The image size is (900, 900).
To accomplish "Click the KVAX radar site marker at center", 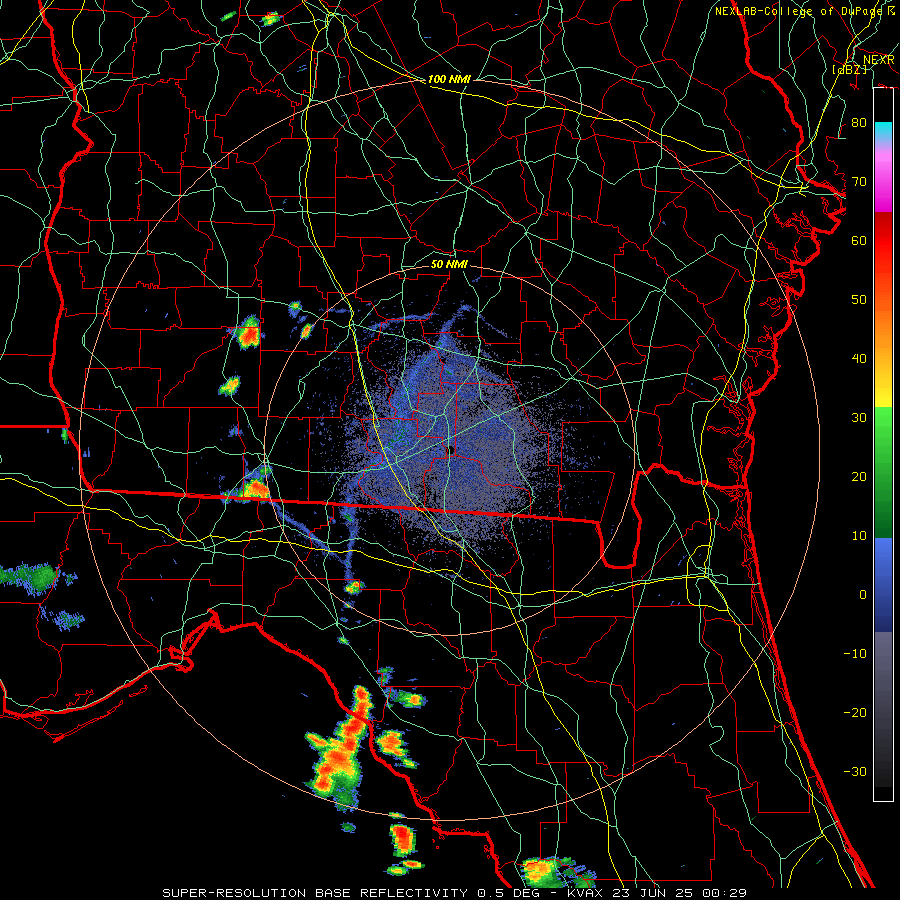I will 450,449.
